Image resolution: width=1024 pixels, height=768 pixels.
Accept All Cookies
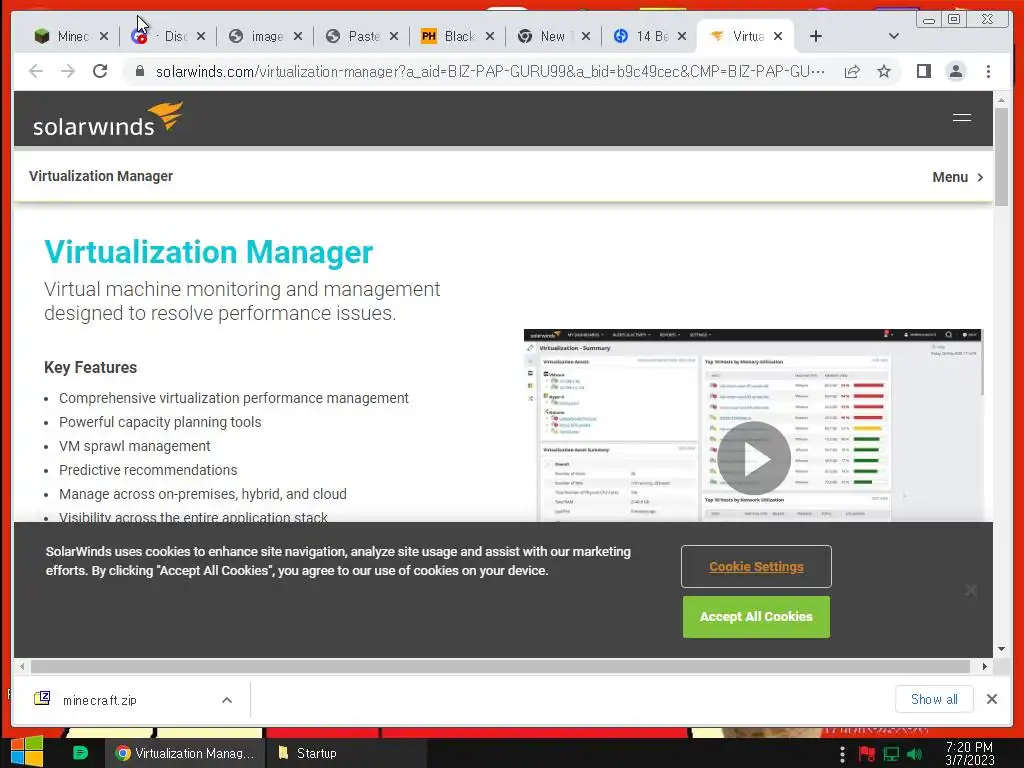pos(756,616)
